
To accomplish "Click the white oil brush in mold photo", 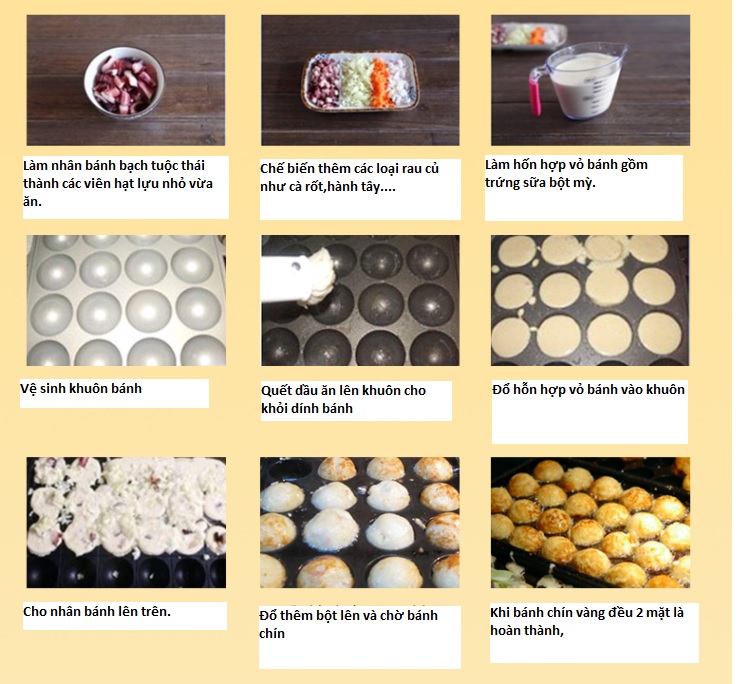I will point(298,279).
